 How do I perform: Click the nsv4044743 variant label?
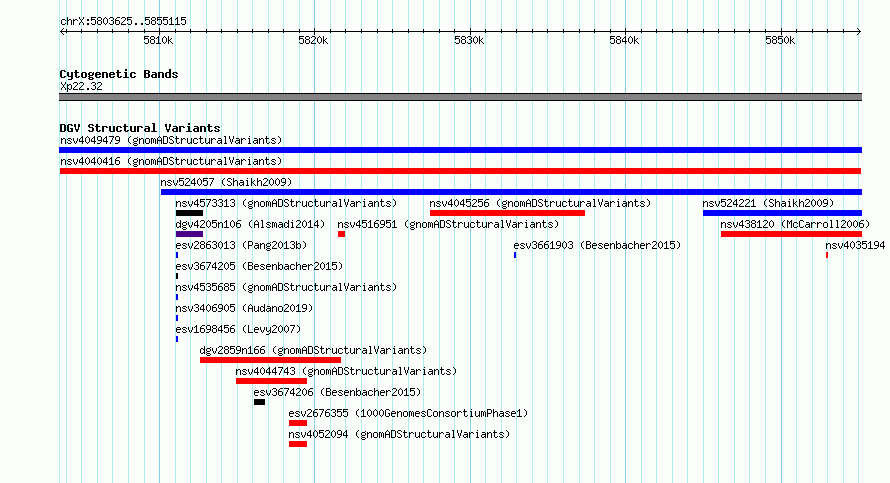click(x=346, y=371)
